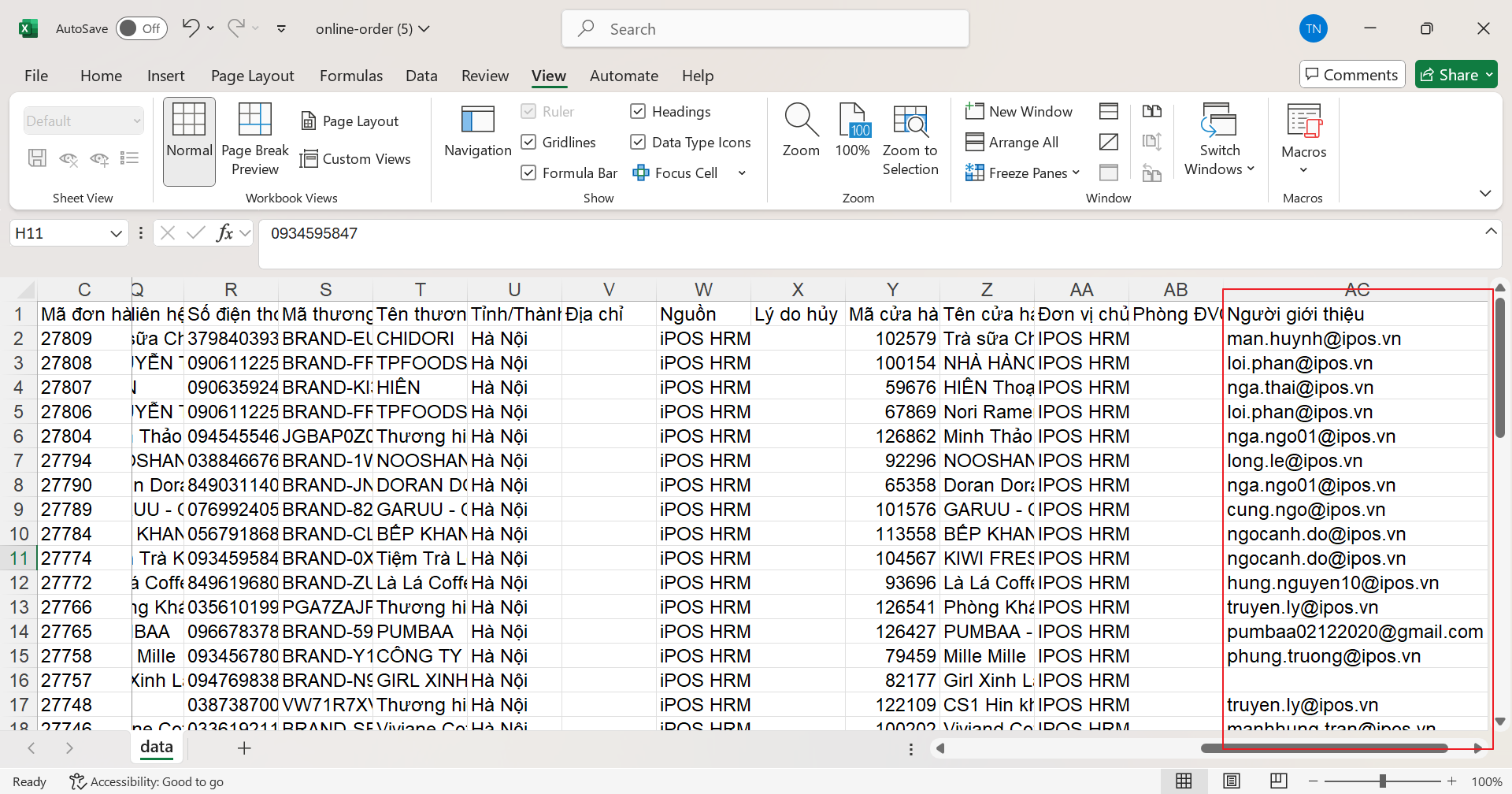Switch to the Formulas tab
Viewport: 1512px width, 794px height.
click(x=351, y=76)
